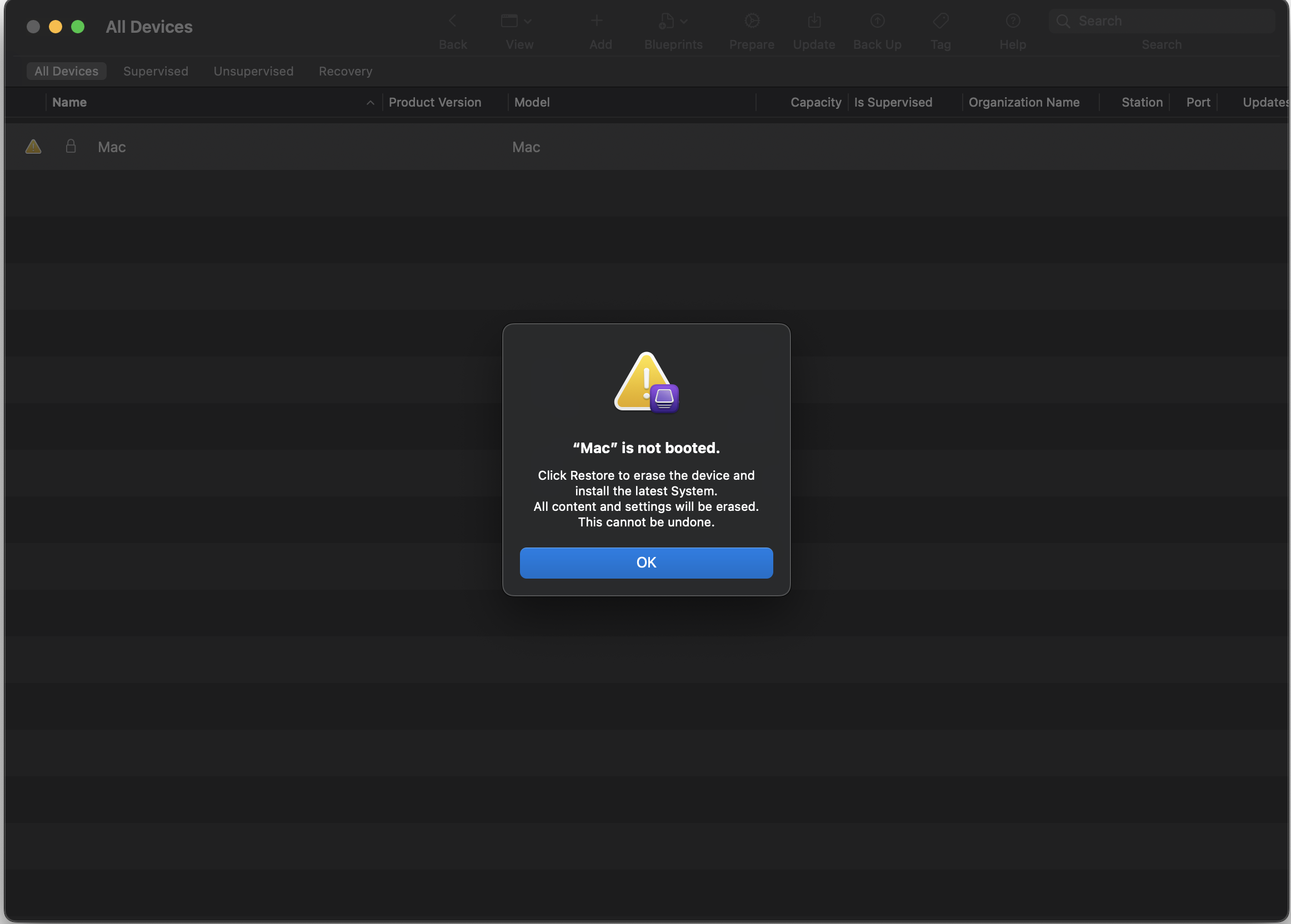Open the Blueprints dropdown menu

pos(673,22)
